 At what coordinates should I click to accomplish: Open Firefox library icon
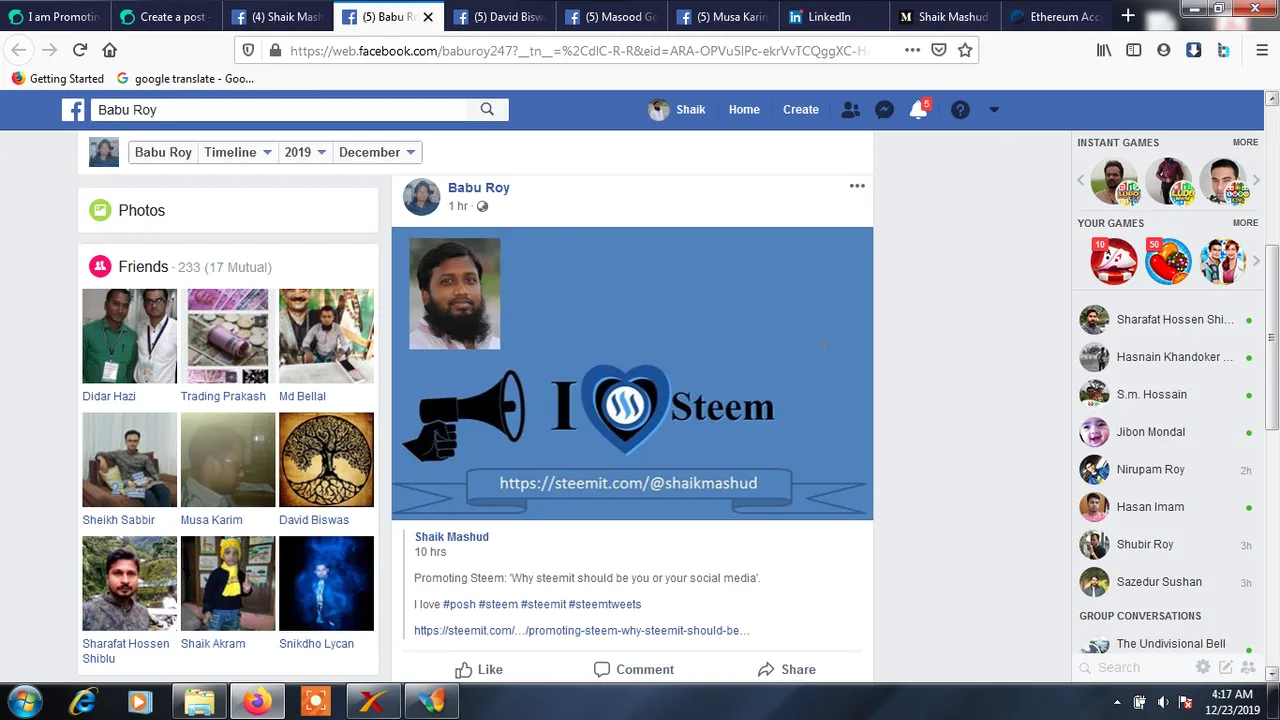coord(1104,50)
